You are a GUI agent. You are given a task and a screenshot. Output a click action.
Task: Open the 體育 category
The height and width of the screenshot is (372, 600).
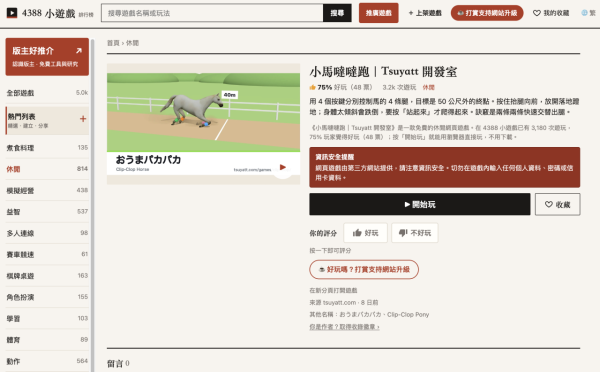pos(47,339)
